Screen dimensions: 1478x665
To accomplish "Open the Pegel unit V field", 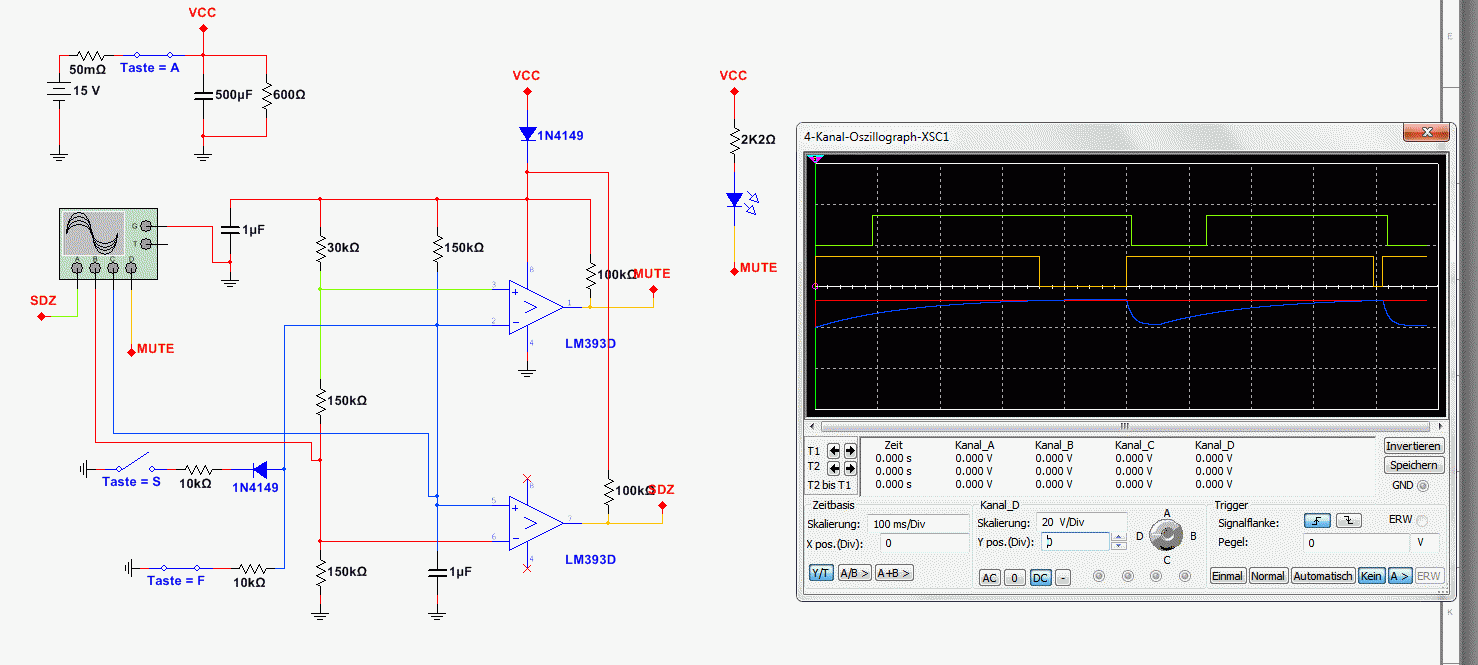I will pos(1424,542).
